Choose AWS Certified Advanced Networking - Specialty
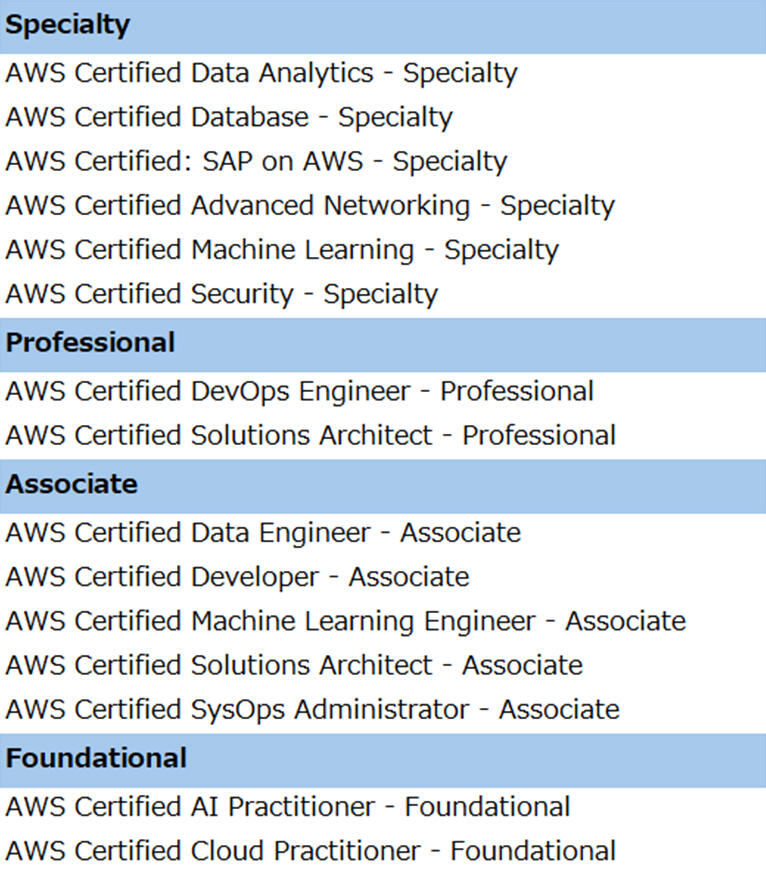 tap(310, 206)
